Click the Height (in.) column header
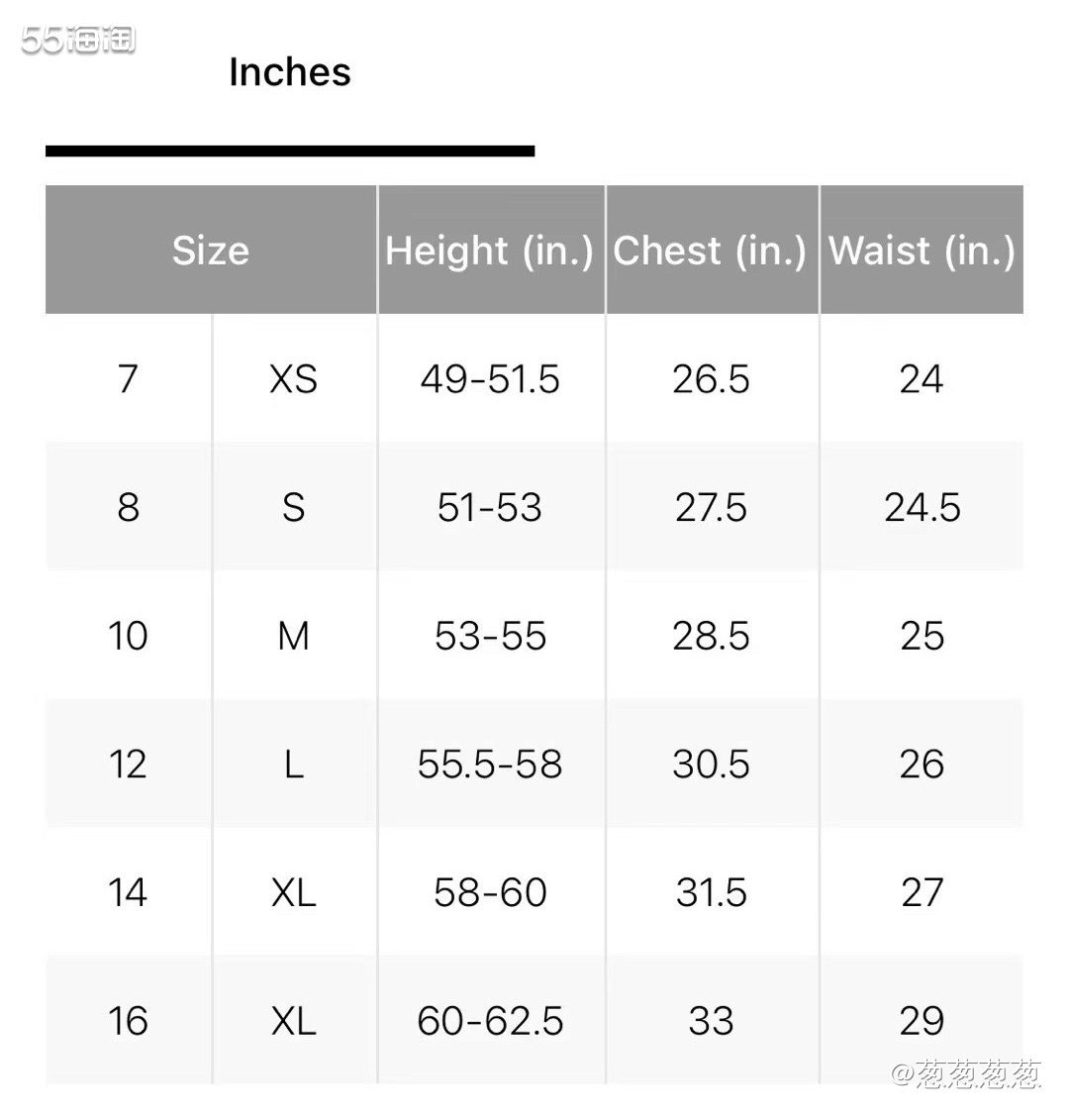 coord(491,250)
